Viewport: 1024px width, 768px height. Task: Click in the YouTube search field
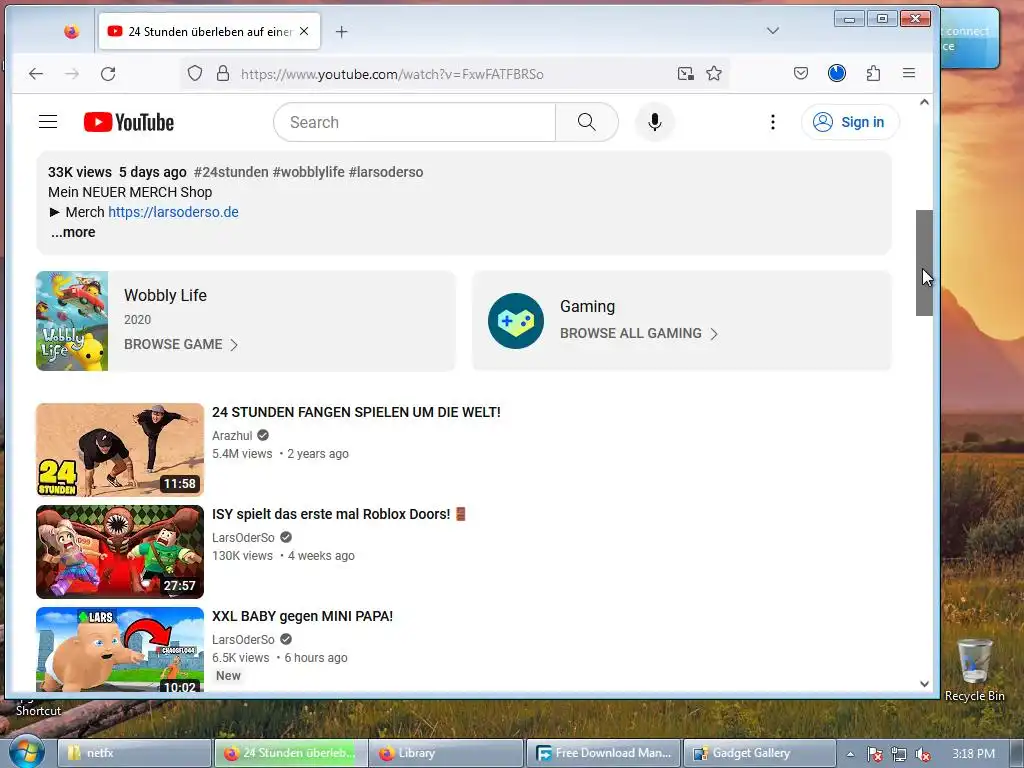click(x=414, y=122)
